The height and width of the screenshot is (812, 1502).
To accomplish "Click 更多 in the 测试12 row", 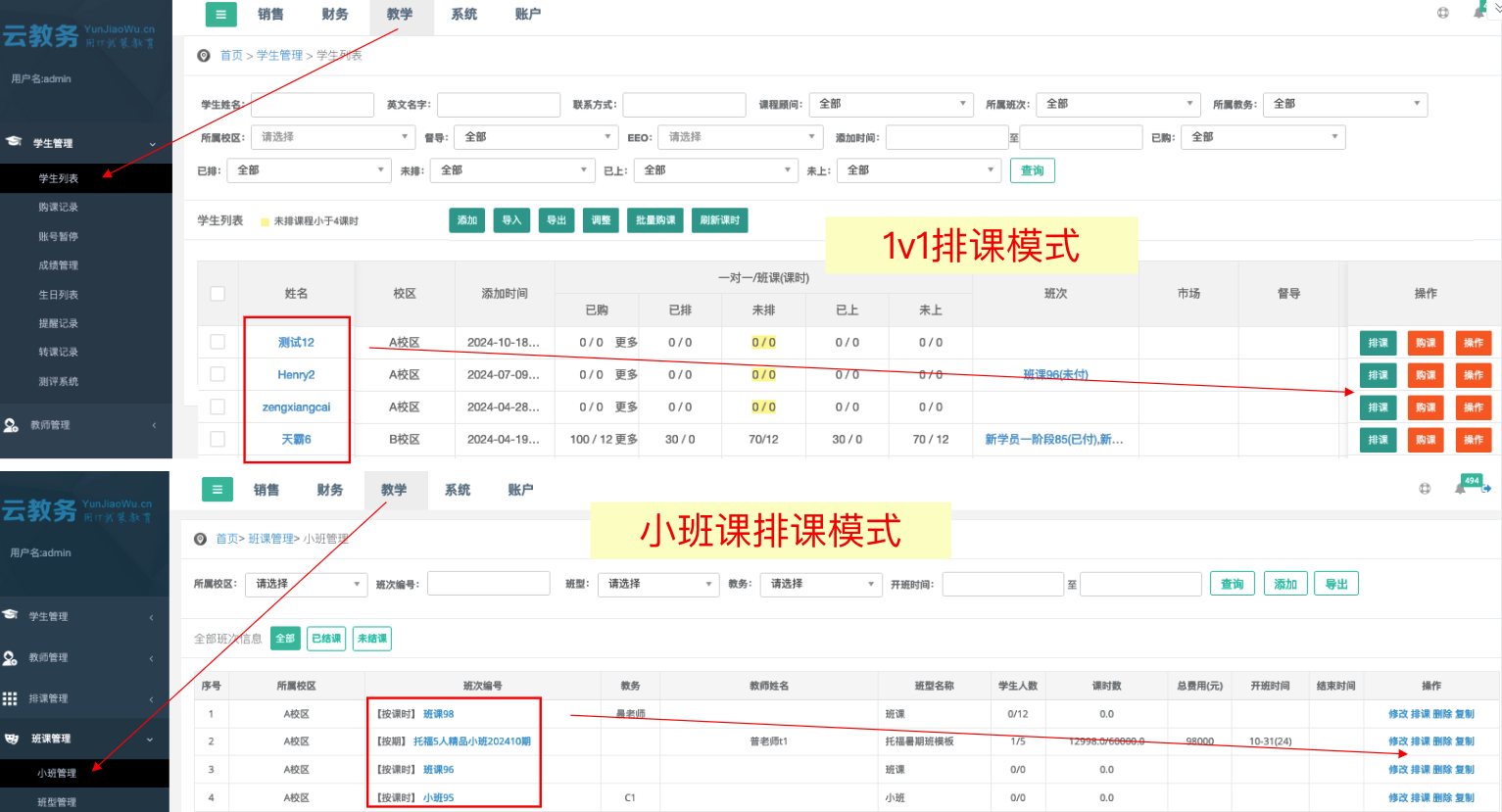I will (626, 343).
